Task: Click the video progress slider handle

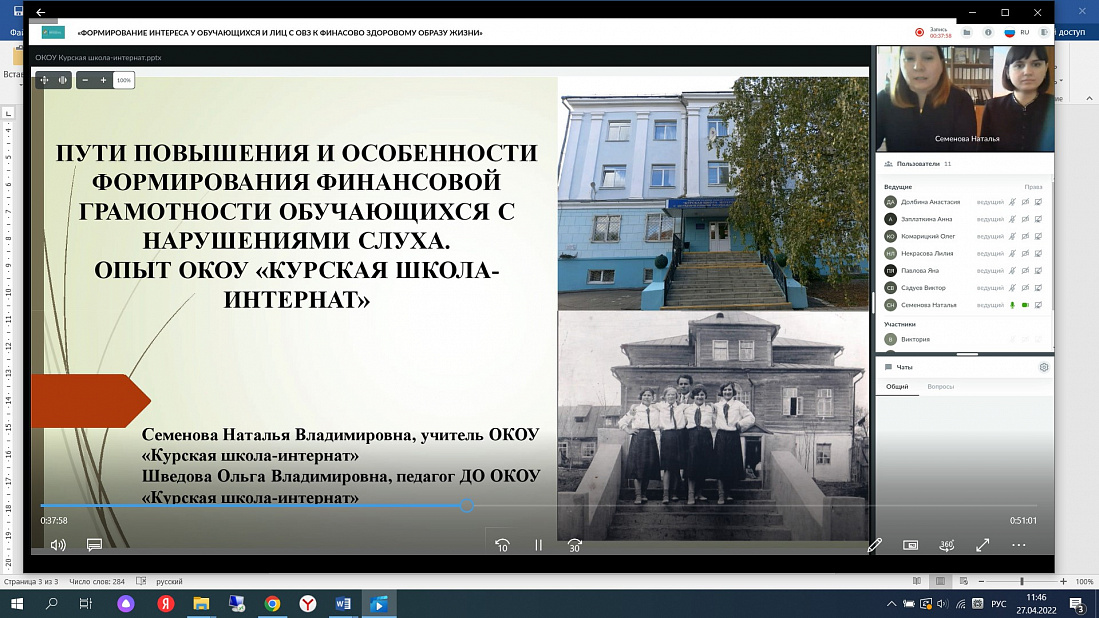Action: [x=467, y=505]
